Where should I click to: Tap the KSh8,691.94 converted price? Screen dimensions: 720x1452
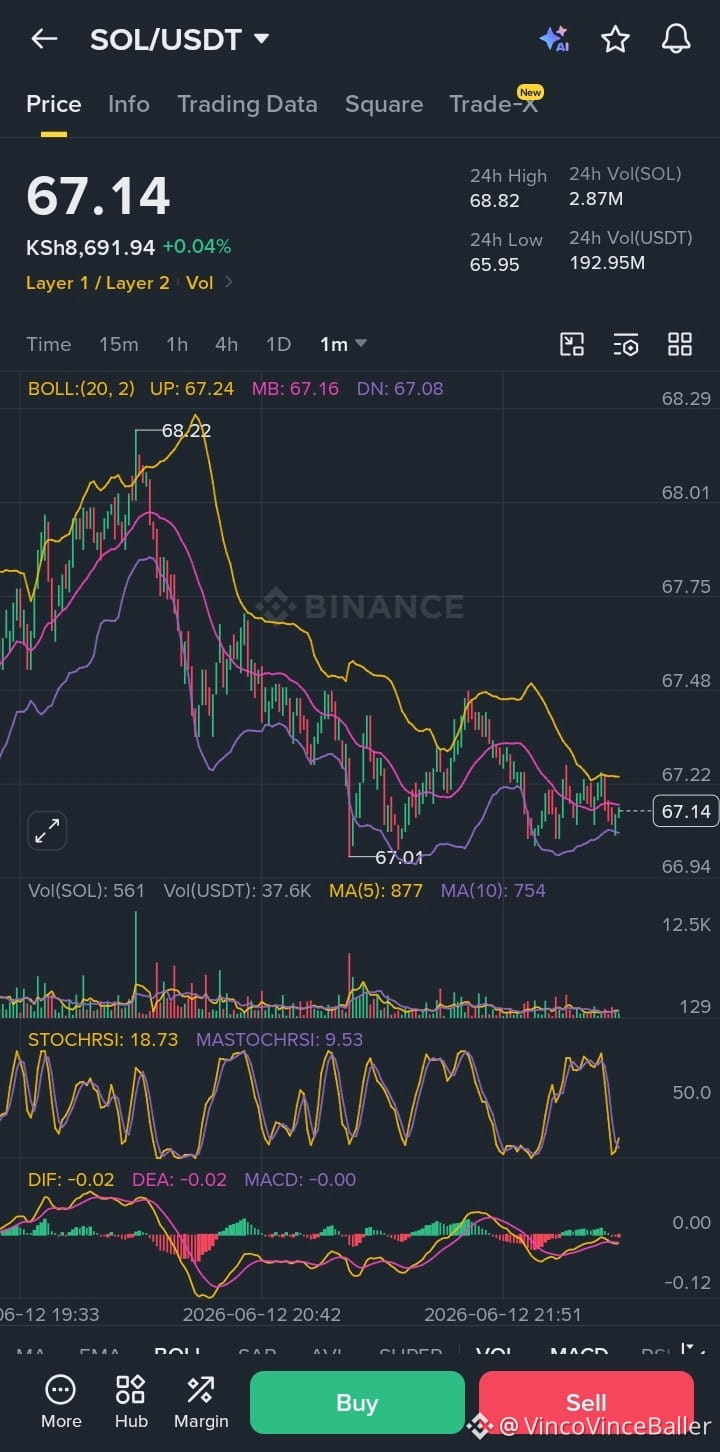(x=90, y=247)
